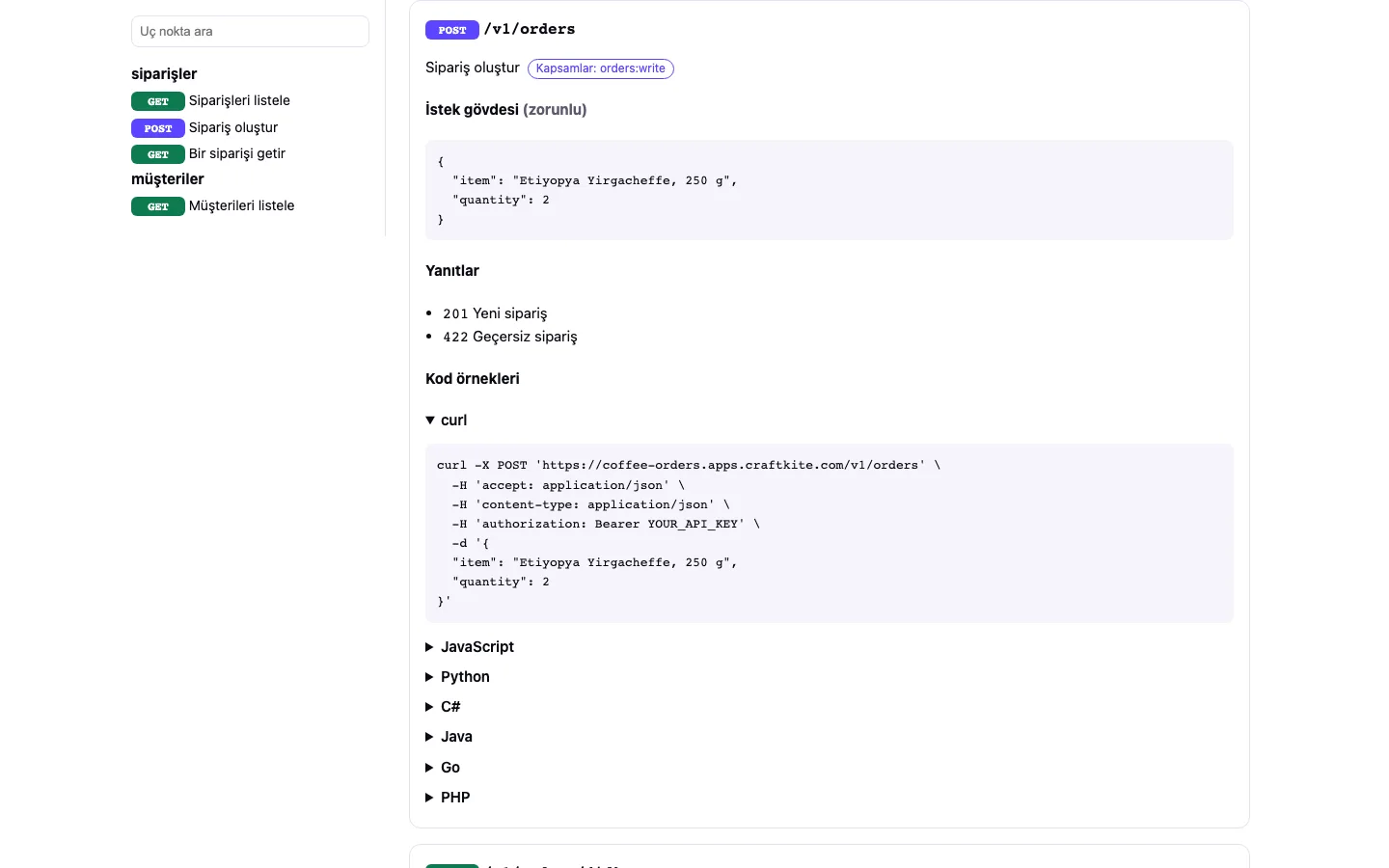
Task: Click the Kod örnekleri section heading
Action: pos(473,379)
